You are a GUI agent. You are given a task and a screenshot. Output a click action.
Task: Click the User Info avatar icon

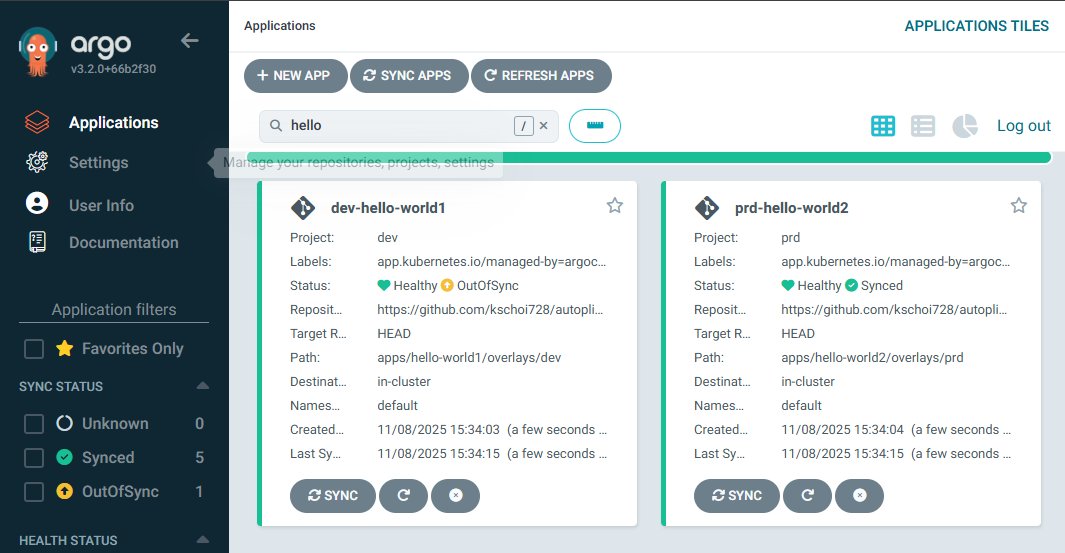[37, 203]
